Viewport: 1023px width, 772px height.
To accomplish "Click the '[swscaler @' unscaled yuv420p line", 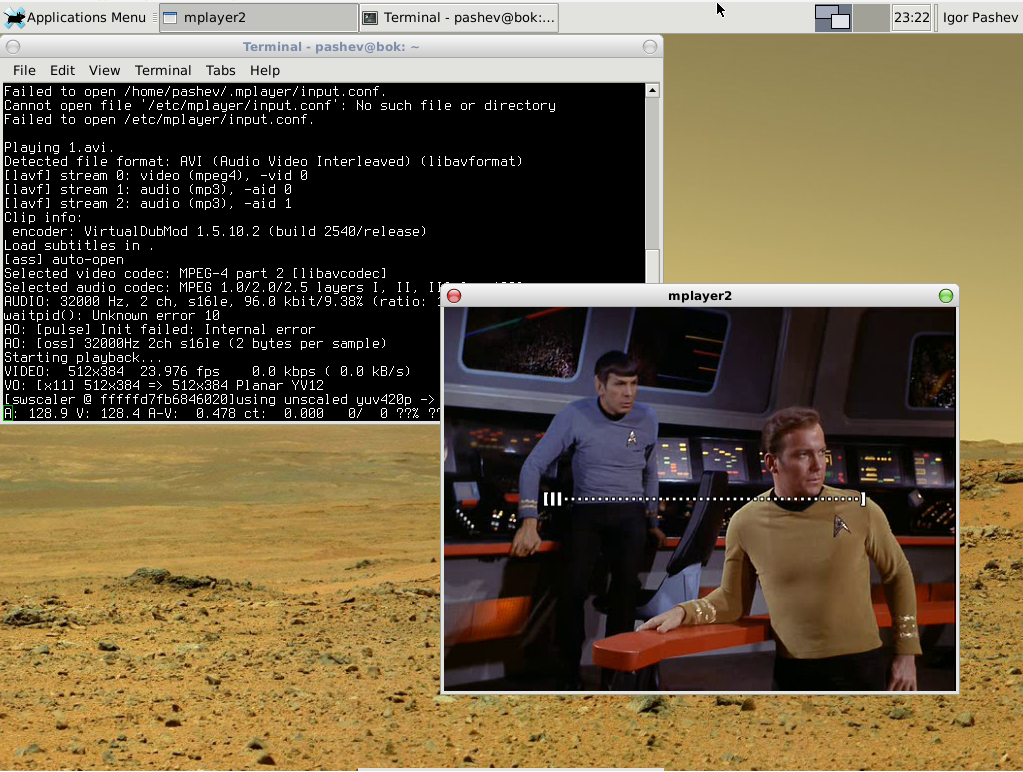I will (220, 399).
